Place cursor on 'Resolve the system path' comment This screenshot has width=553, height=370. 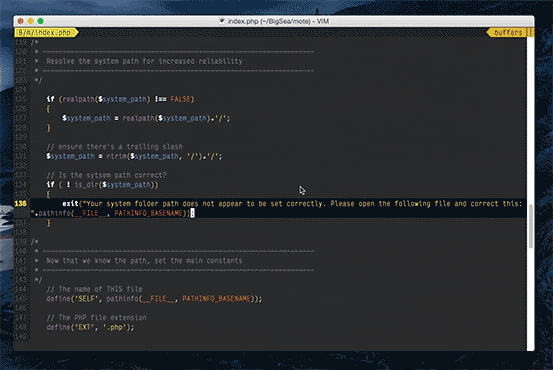pos(144,61)
